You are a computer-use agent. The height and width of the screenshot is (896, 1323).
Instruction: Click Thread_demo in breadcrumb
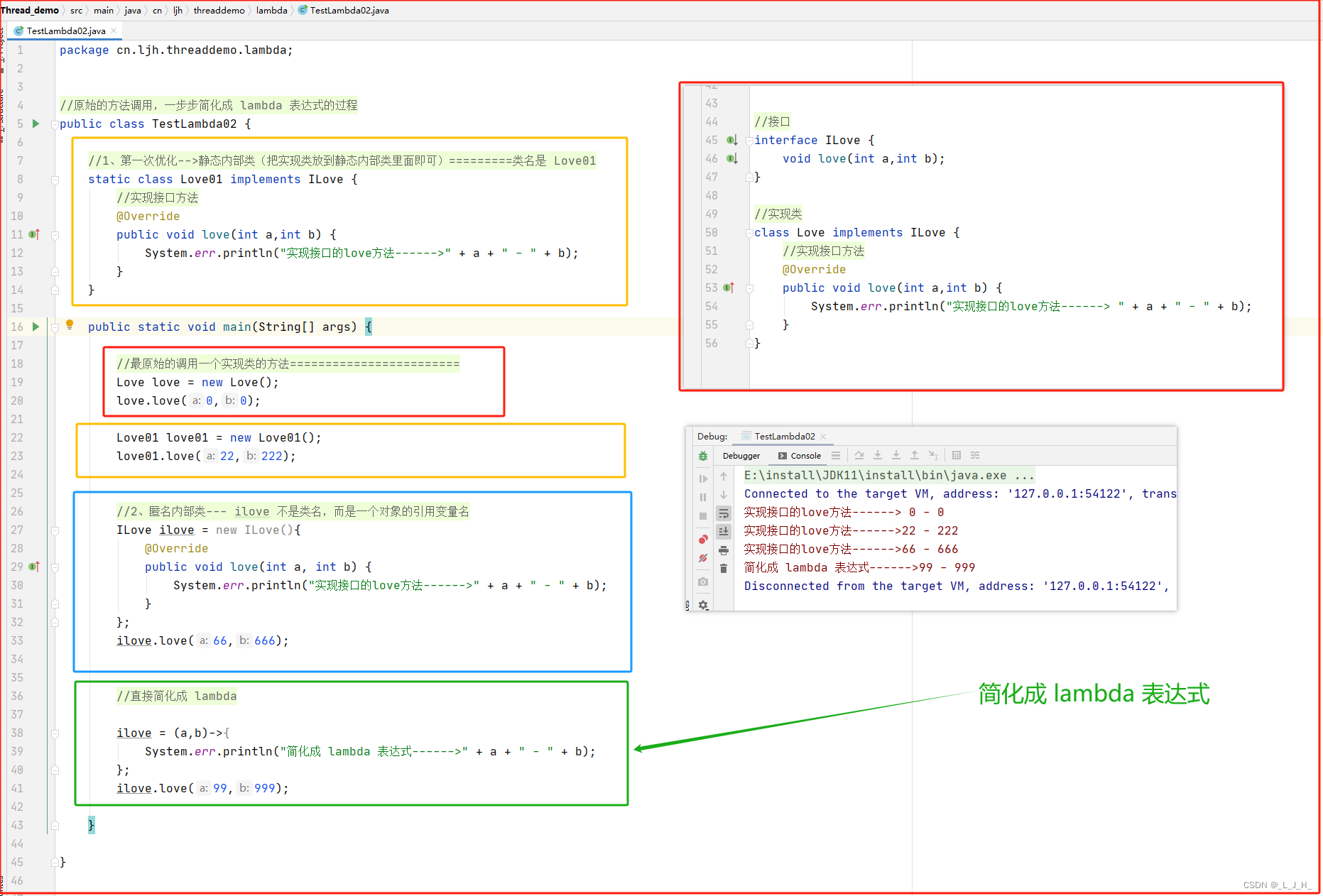pyautogui.click(x=30, y=10)
